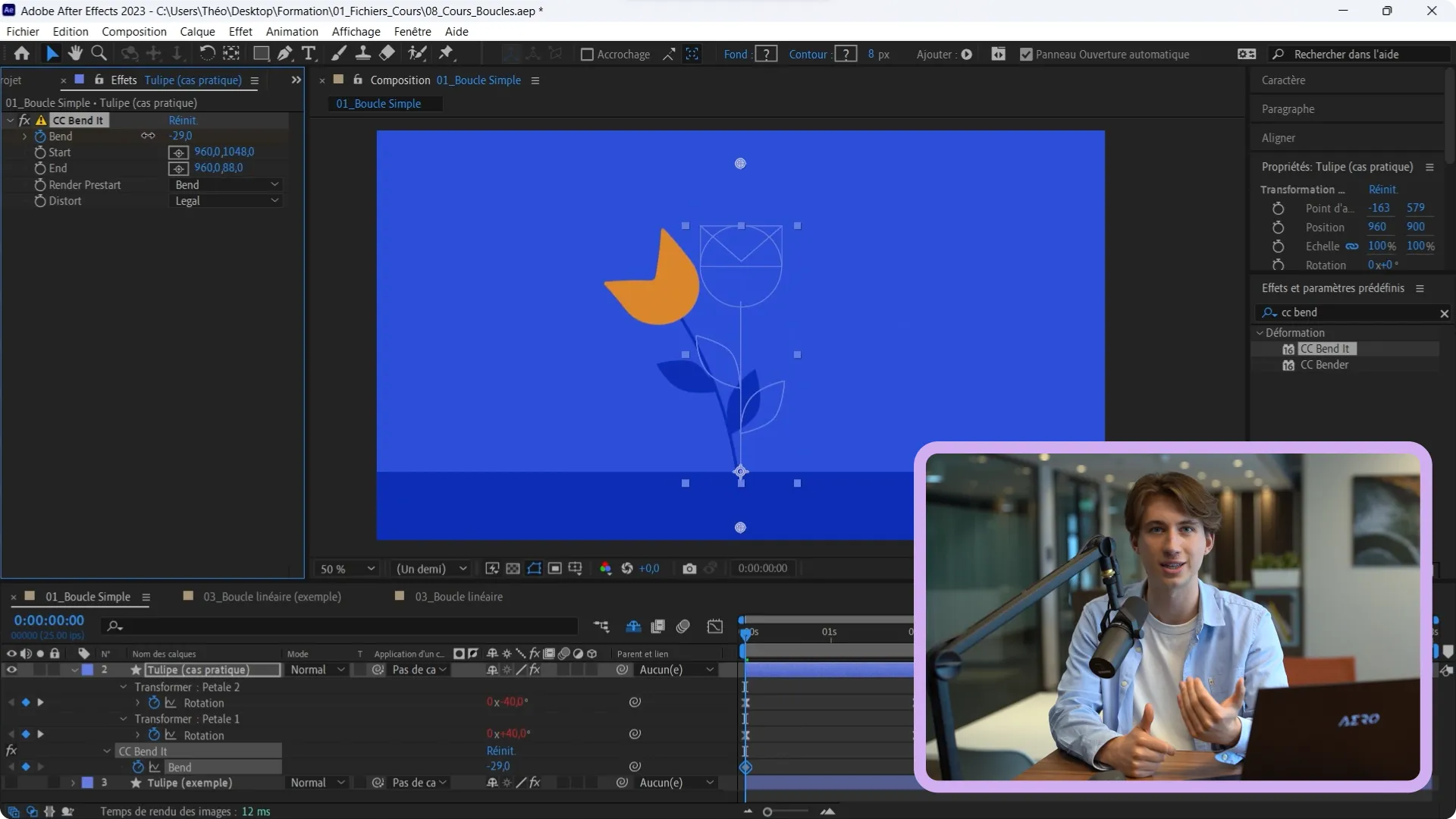Click the Fond fill color swatch

(767, 54)
